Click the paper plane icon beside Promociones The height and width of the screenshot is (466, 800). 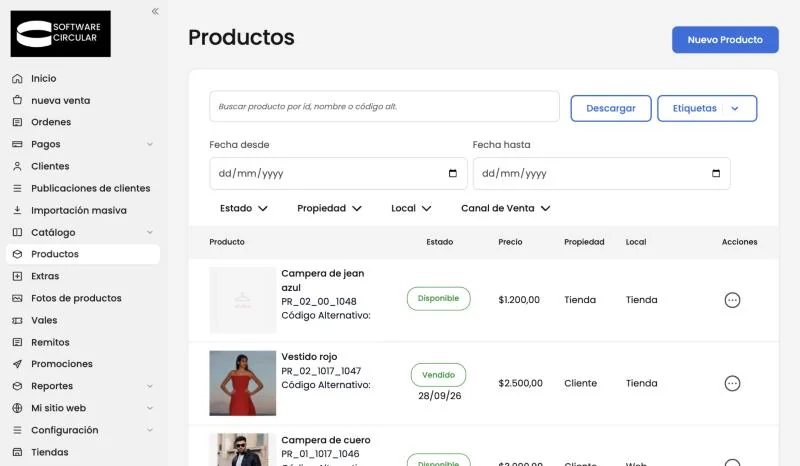click(17, 364)
